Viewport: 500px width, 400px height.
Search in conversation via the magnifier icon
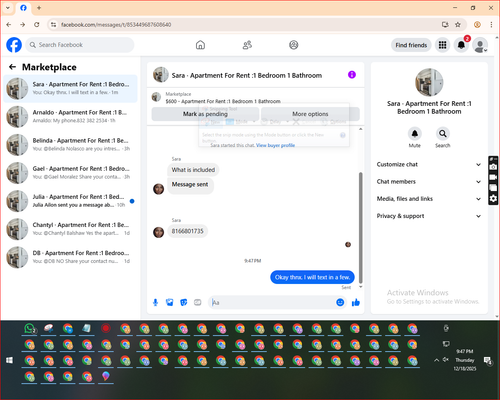point(443,134)
